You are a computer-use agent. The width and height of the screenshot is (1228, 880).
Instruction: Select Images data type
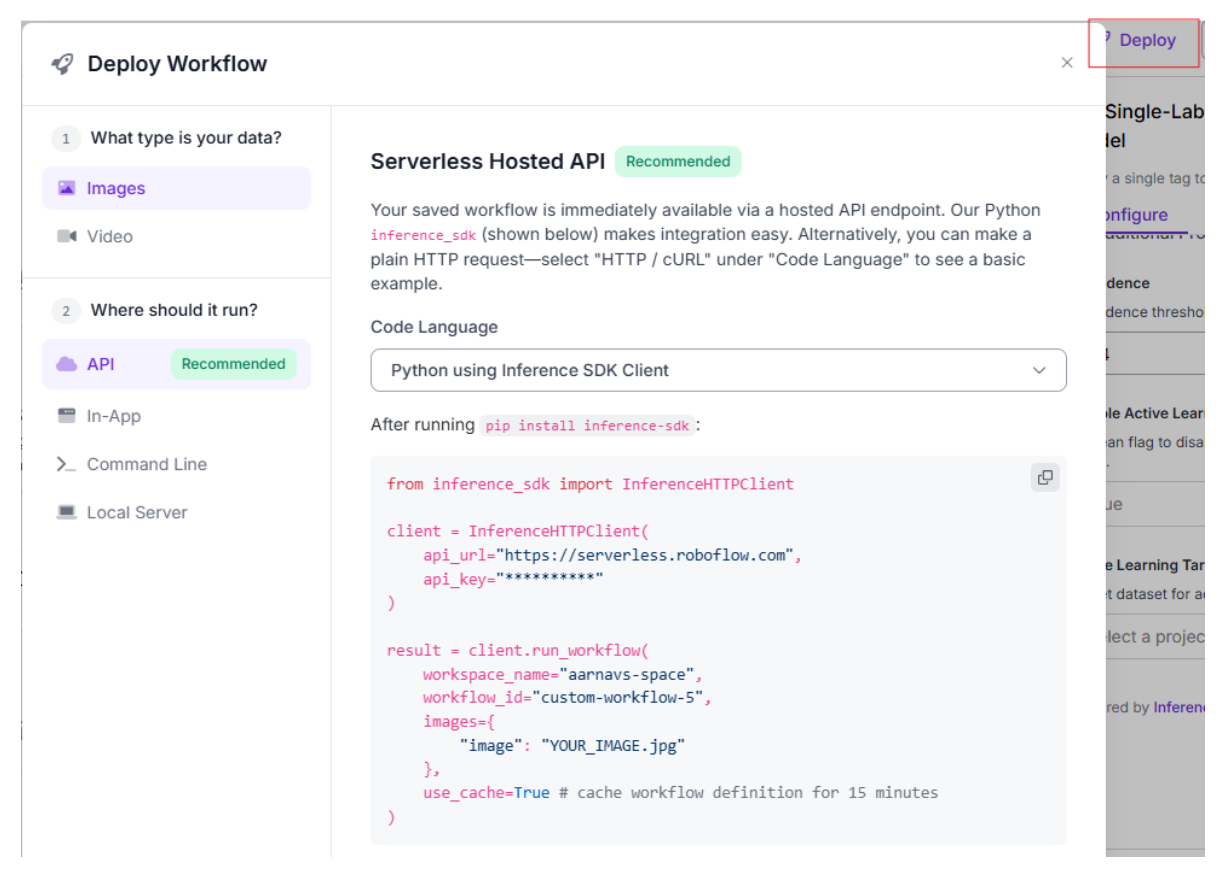click(176, 188)
